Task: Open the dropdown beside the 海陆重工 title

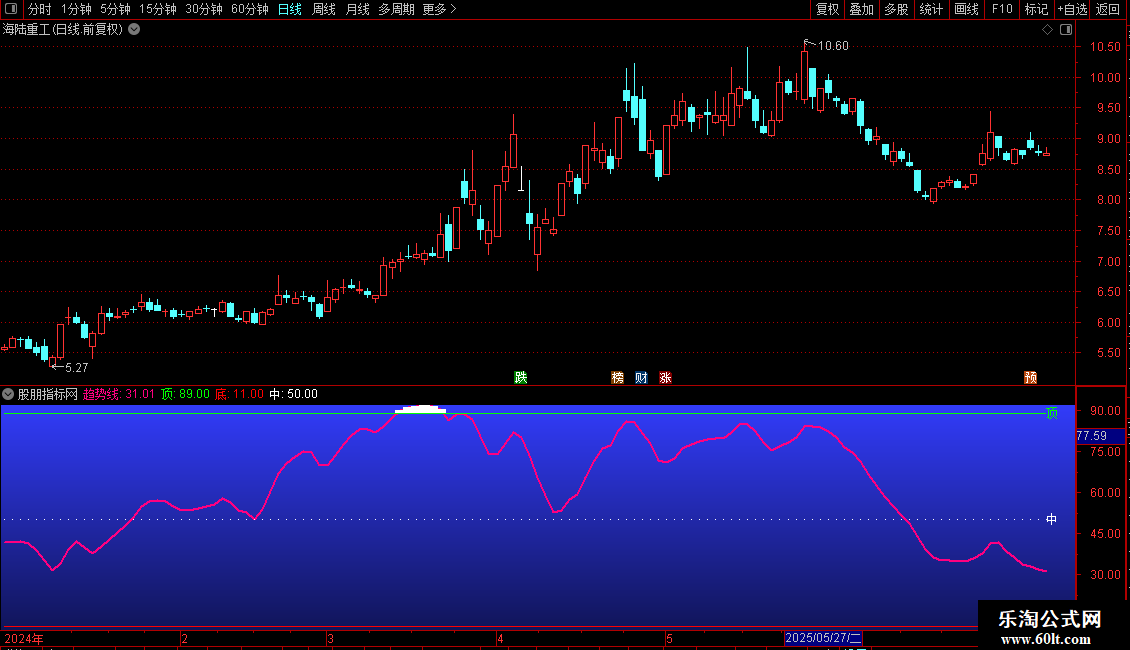Action: tap(134, 30)
